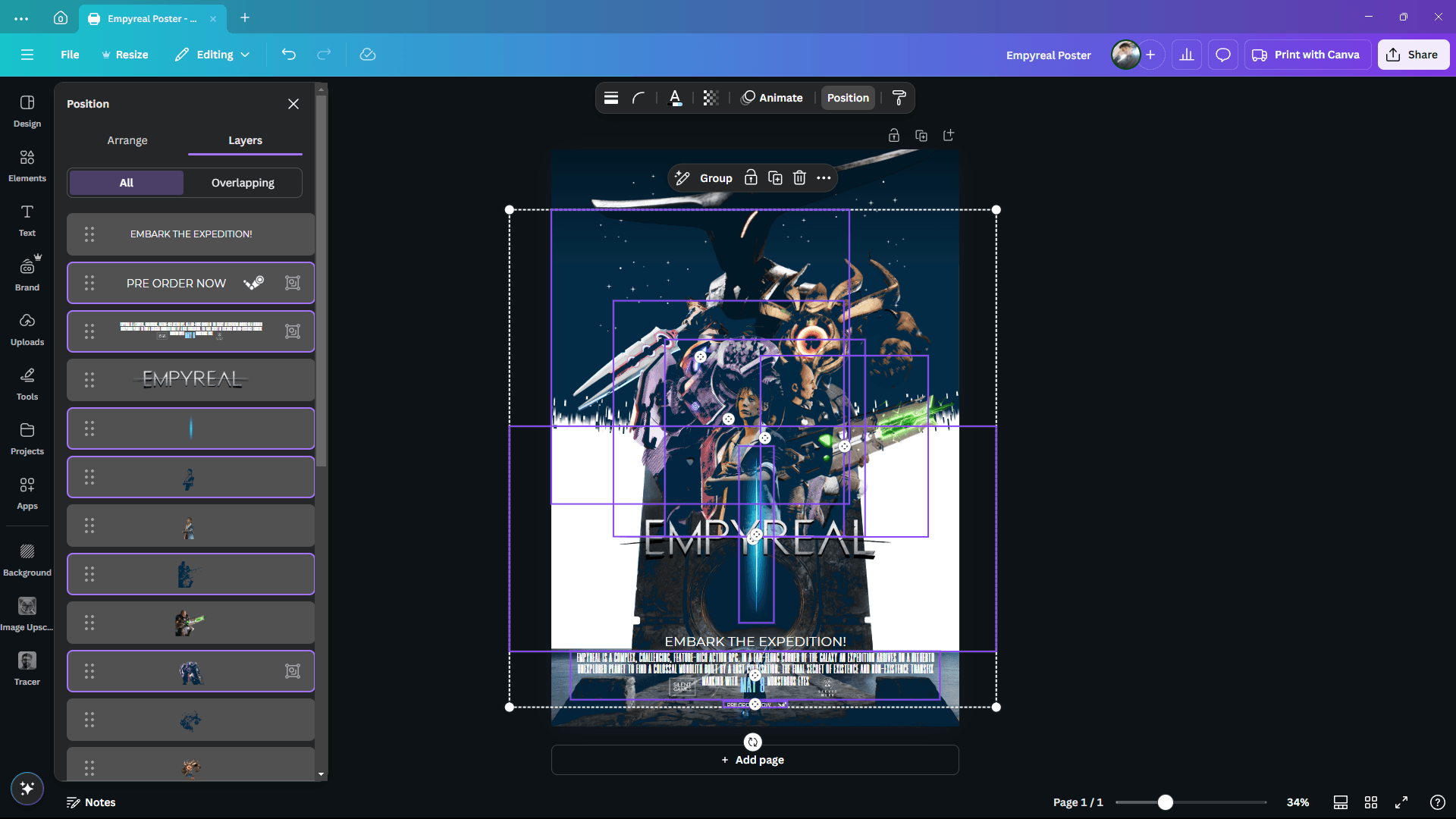This screenshot has height=819, width=1456.
Task: Click the copy style paint roller icon
Action: [x=899, y=98]
